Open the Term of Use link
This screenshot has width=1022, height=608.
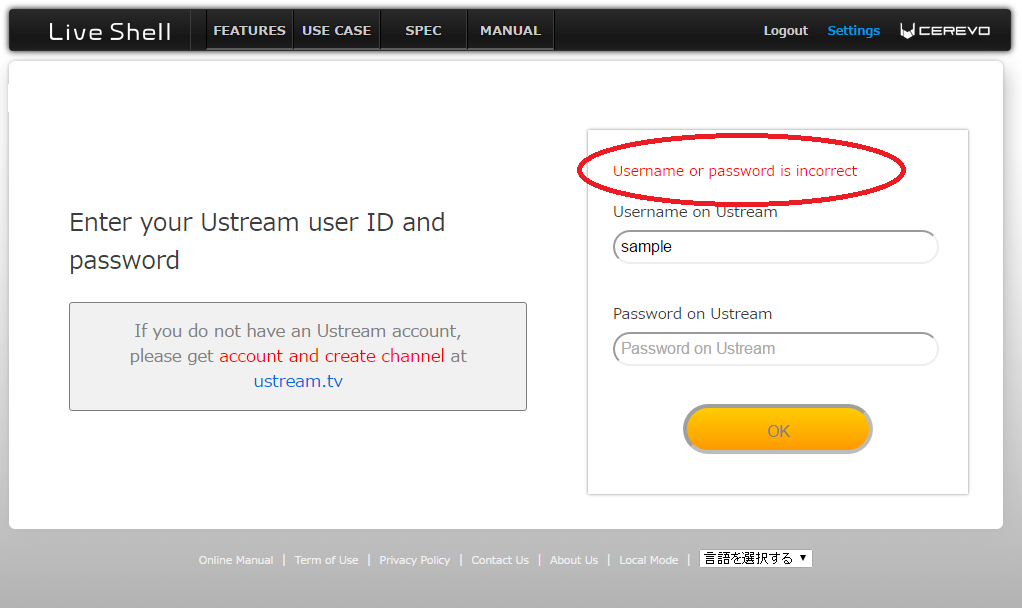pyautogui.click(x=327, y=560)
